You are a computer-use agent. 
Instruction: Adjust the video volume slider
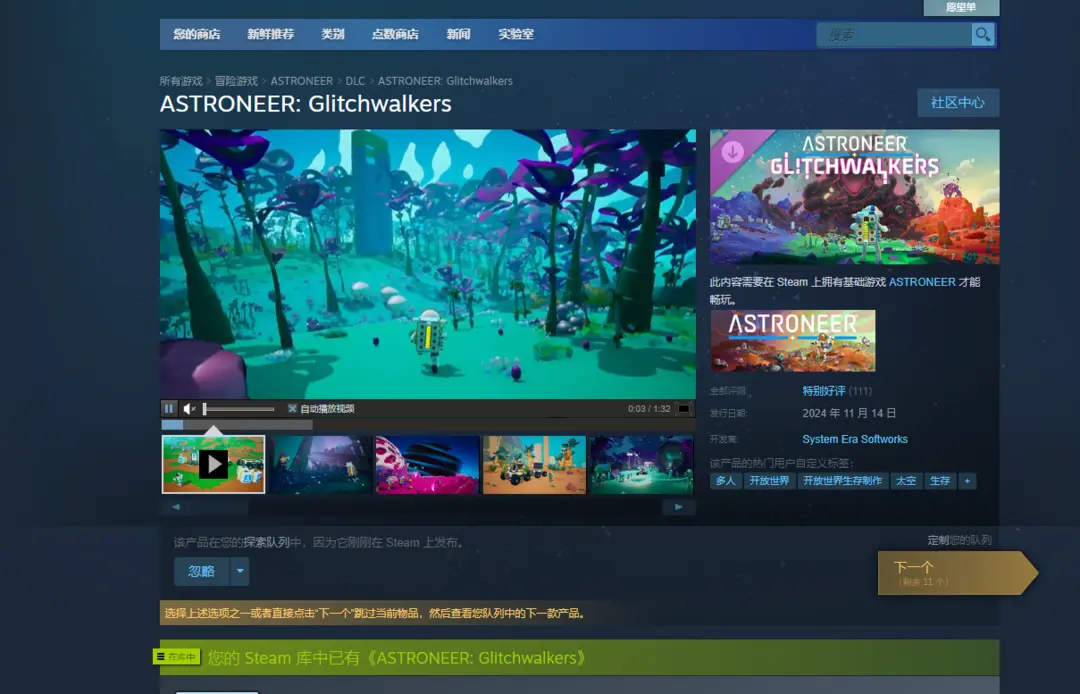tap(238, 409)
